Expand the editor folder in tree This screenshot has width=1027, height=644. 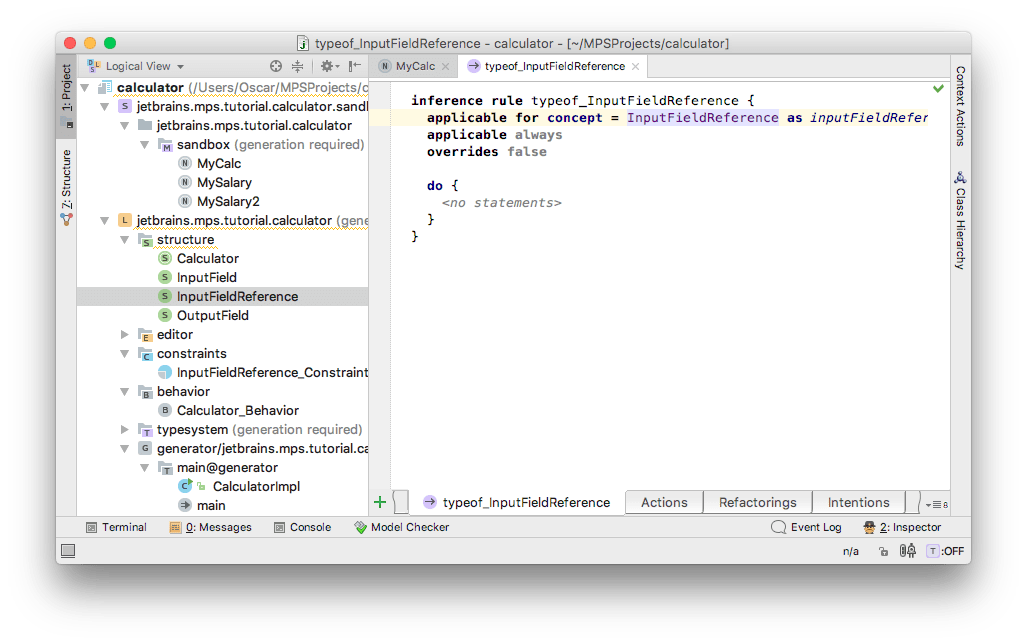click(125, 334)
